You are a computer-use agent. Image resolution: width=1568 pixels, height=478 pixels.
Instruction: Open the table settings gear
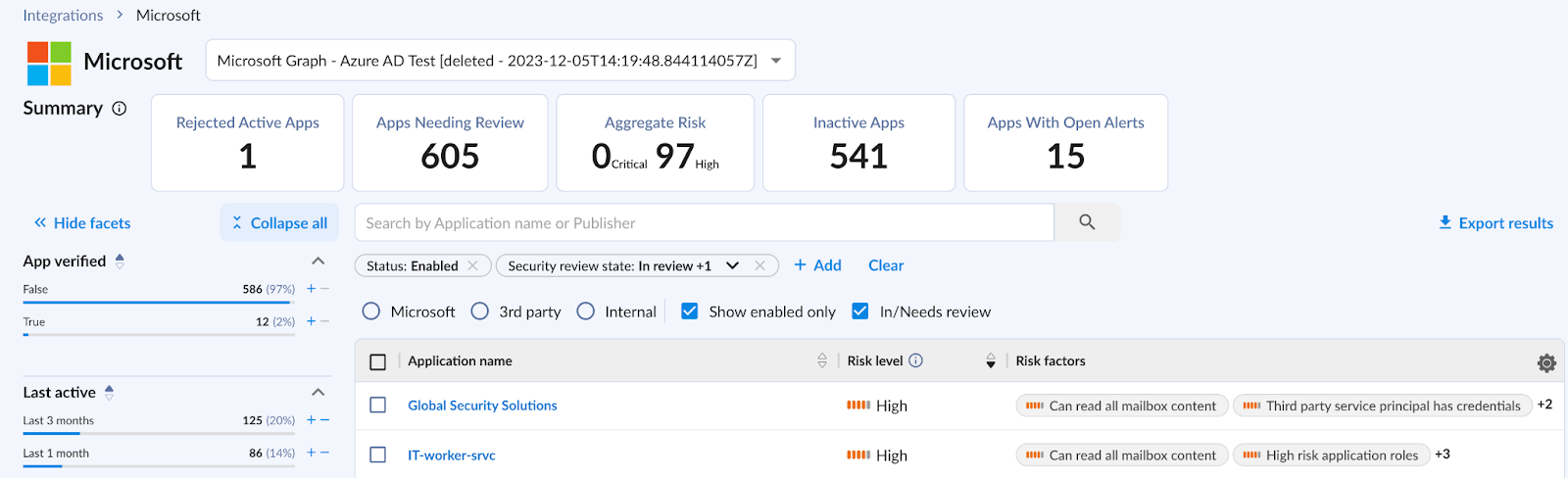[1546, 362]
